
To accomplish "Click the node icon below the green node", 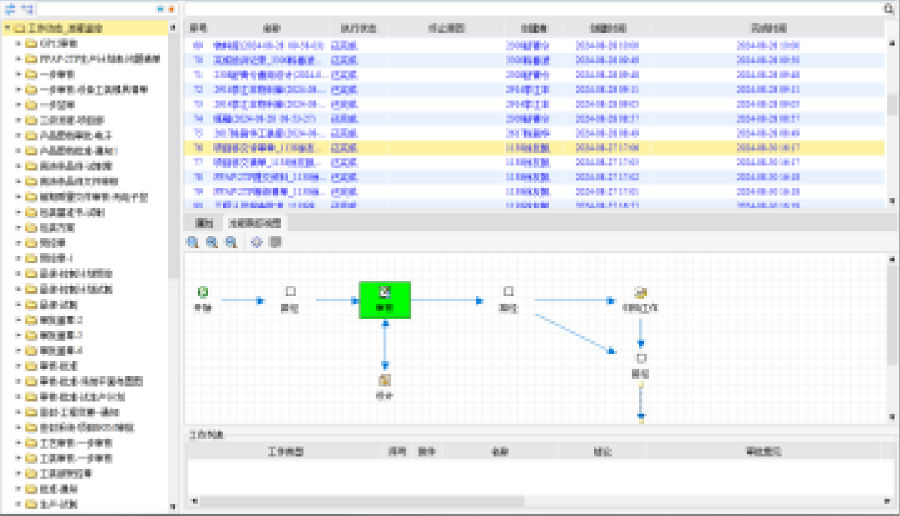I will pos(384,380).
